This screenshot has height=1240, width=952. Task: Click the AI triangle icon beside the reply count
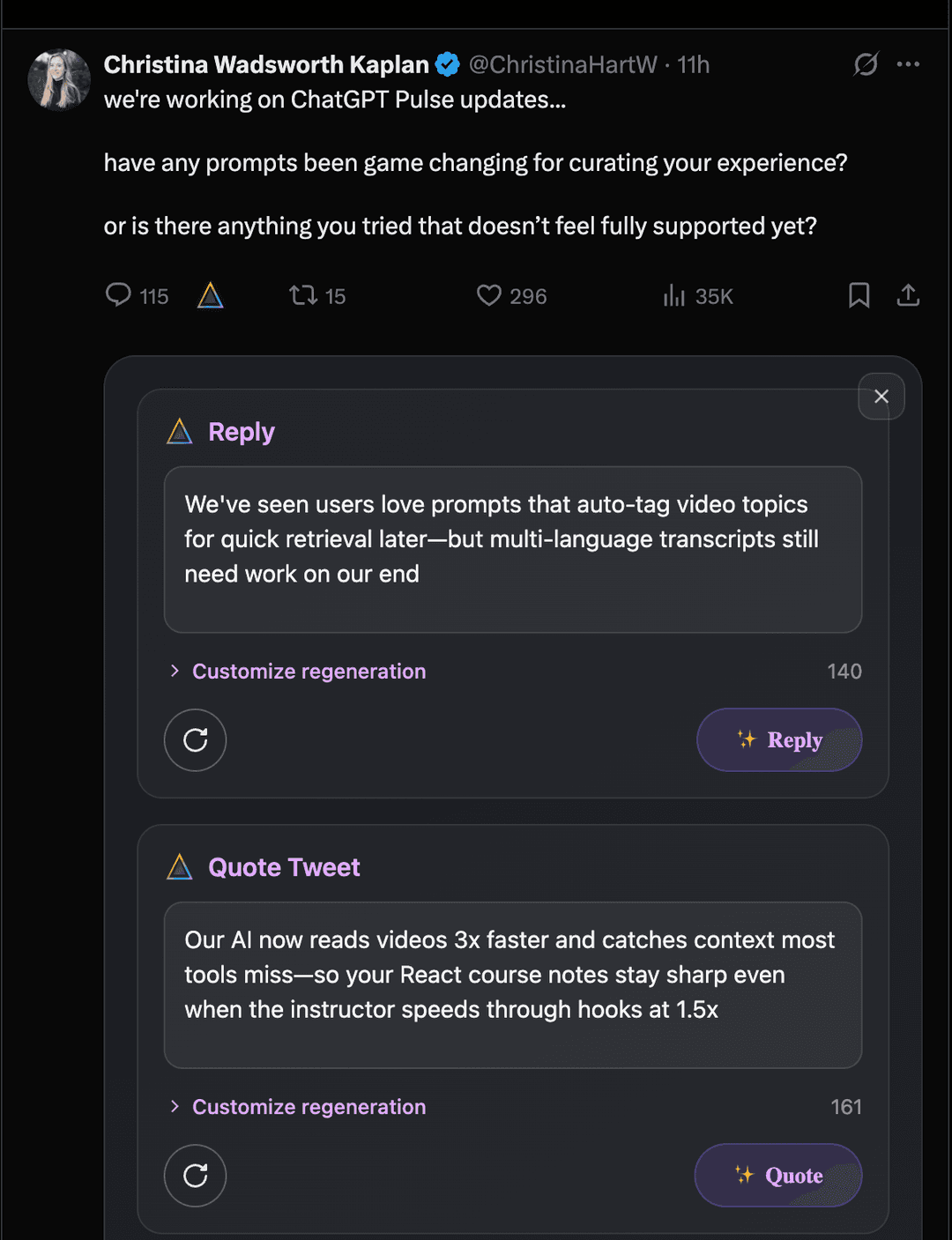[x=210, y=296]
